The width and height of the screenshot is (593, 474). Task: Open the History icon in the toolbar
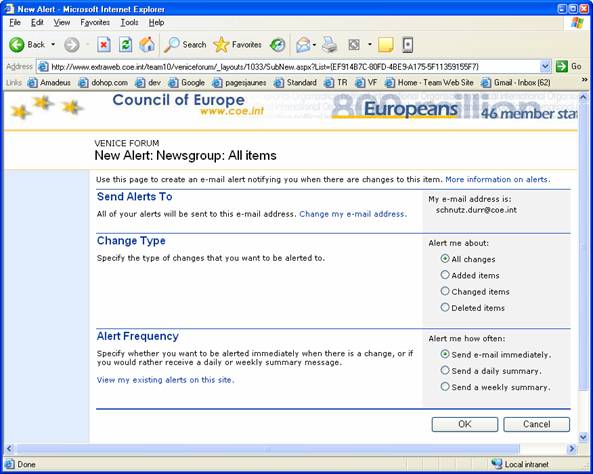[x=277, y=45]
